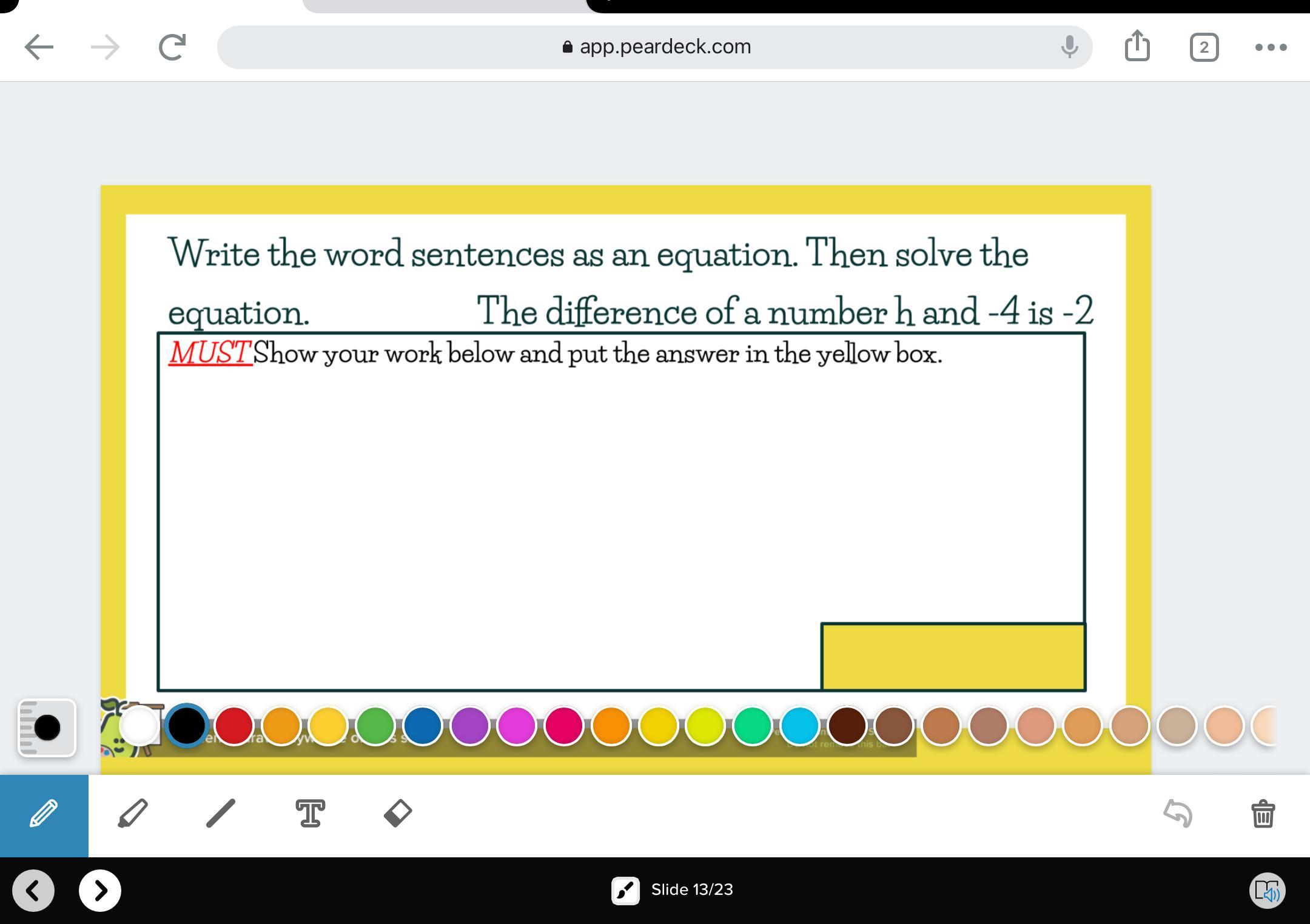Activate the text tool
1310x924 pixels.
[310, 814]
